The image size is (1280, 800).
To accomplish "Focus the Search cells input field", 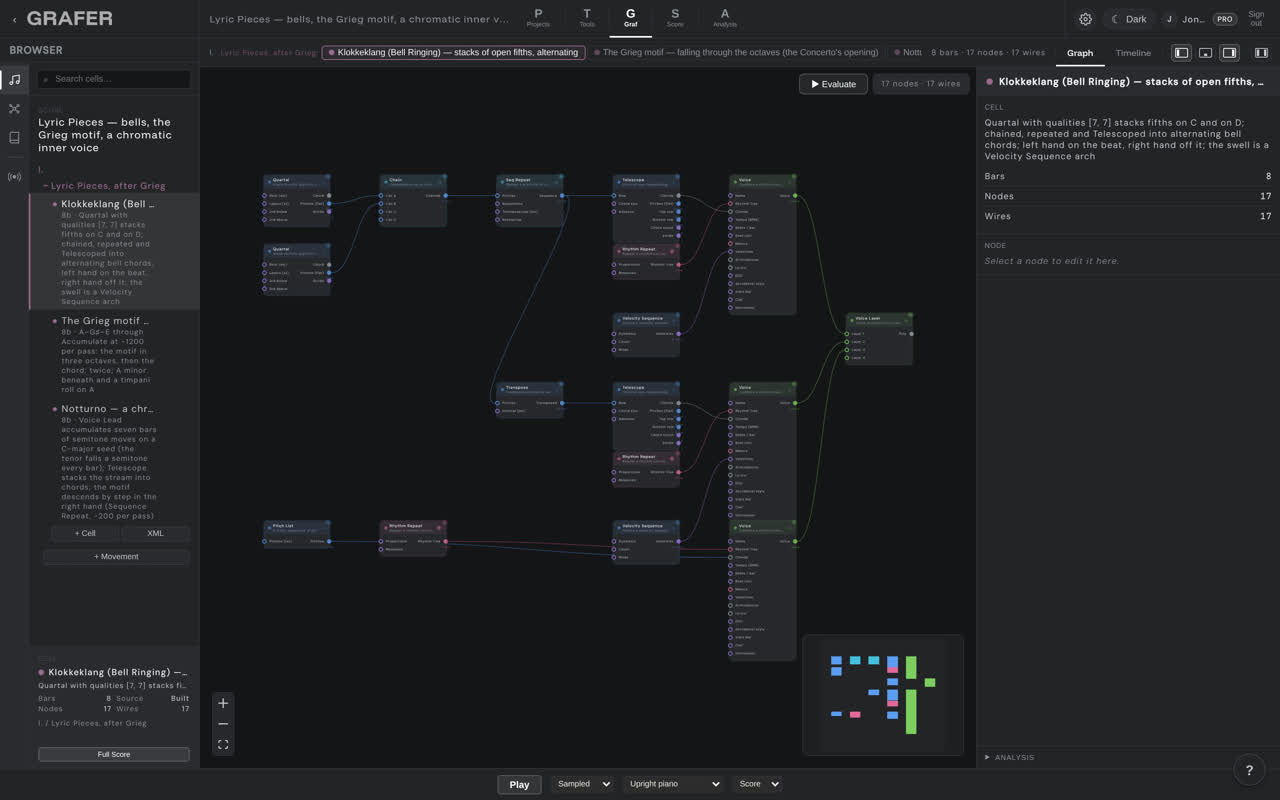I will click(114, 79).
